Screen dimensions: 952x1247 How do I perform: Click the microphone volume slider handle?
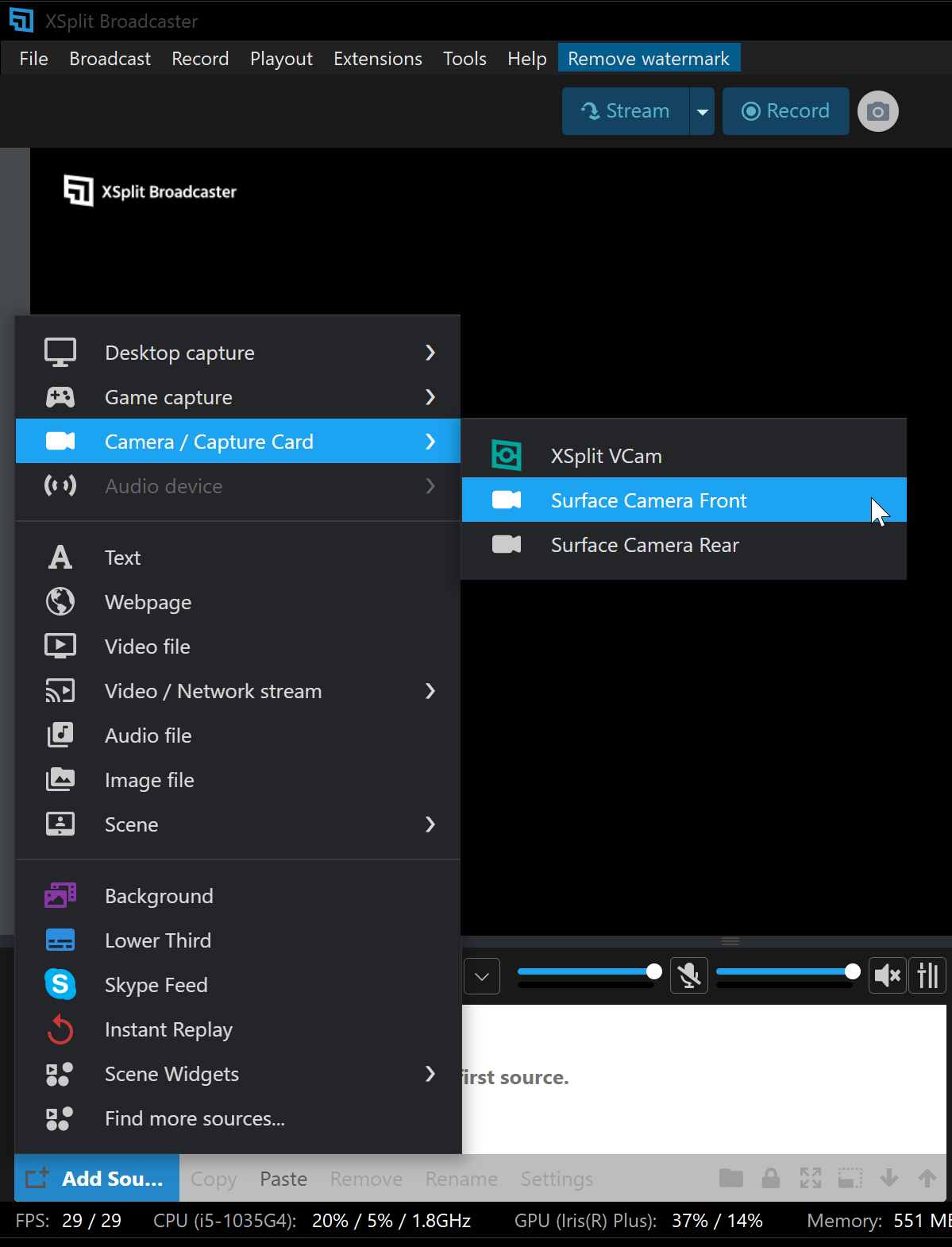(654, 971)
